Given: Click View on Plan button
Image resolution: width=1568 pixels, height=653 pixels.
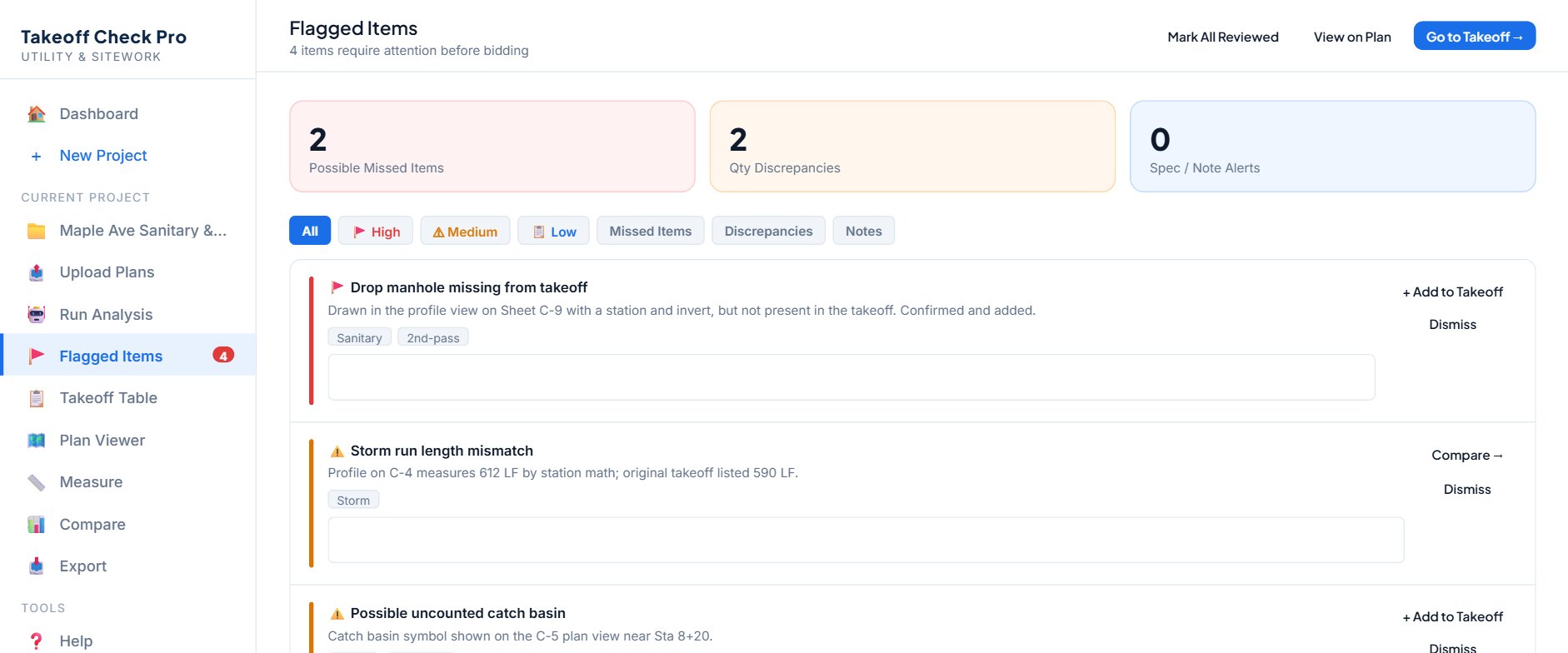Looking at the screenshot, I should (x=1352, y=37).
